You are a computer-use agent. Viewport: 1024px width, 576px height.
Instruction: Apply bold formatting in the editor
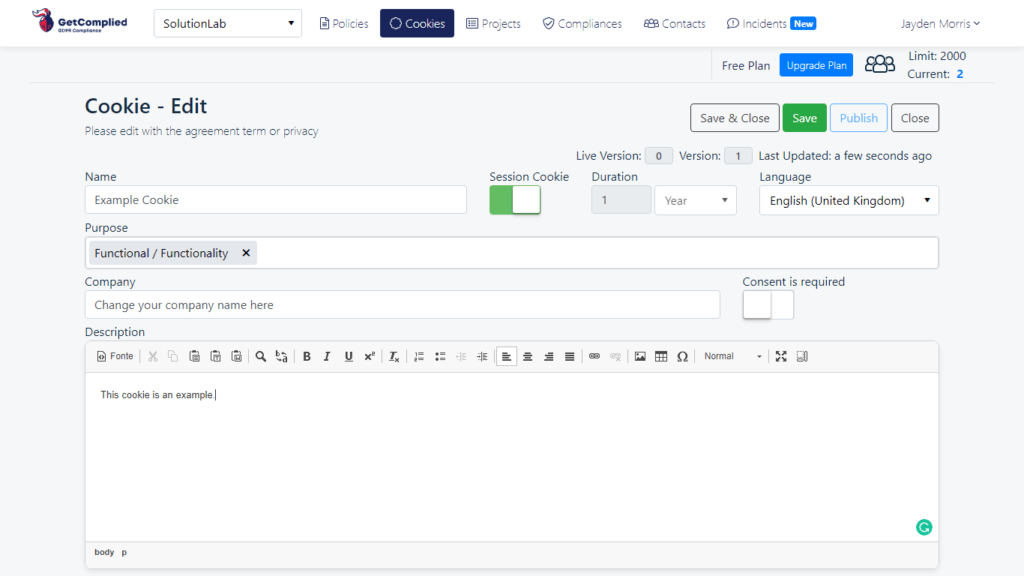tap(307, 356)
